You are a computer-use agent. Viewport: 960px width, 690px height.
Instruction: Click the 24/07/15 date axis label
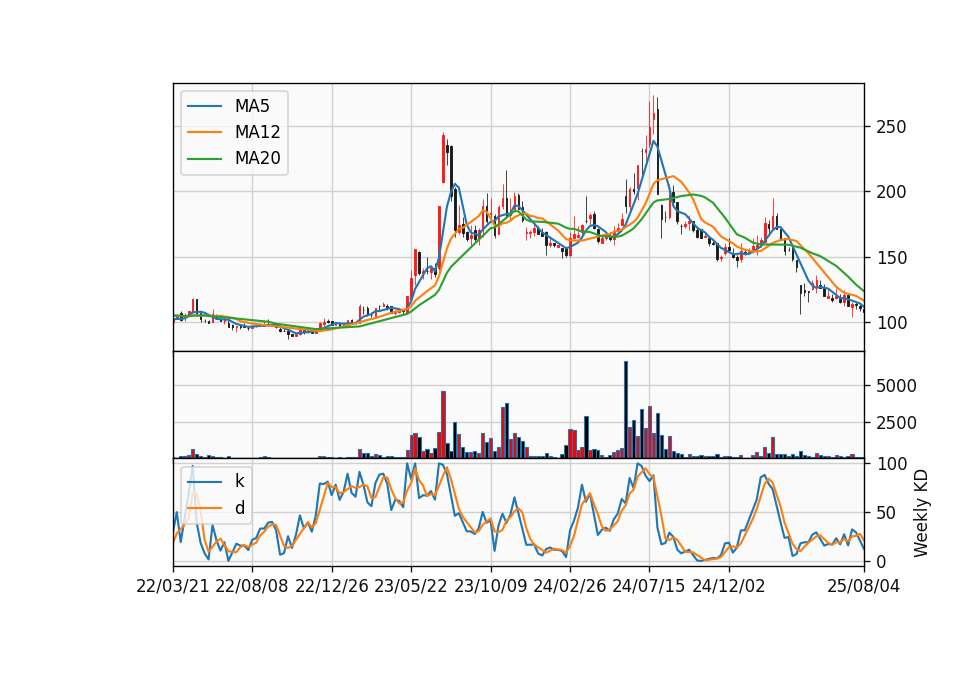tap(649, 586)
